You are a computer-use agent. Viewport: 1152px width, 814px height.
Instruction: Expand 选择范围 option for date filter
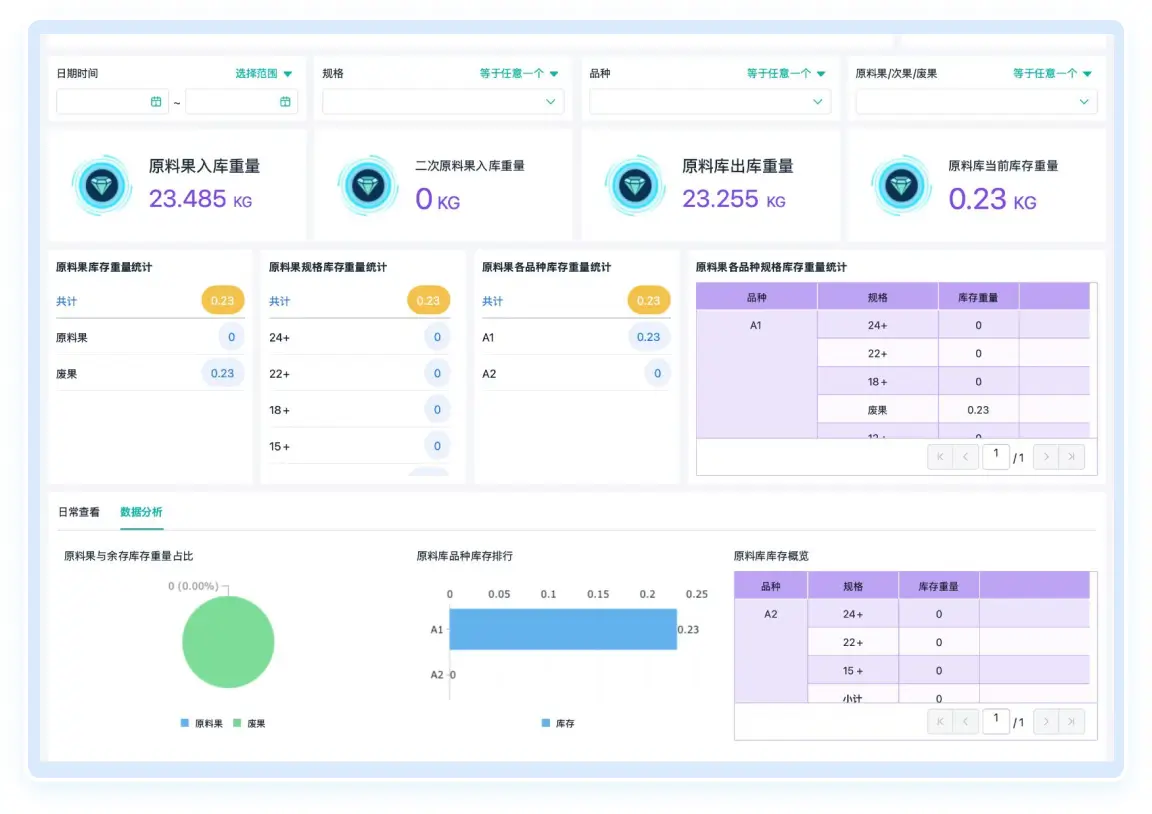(264, 73)
